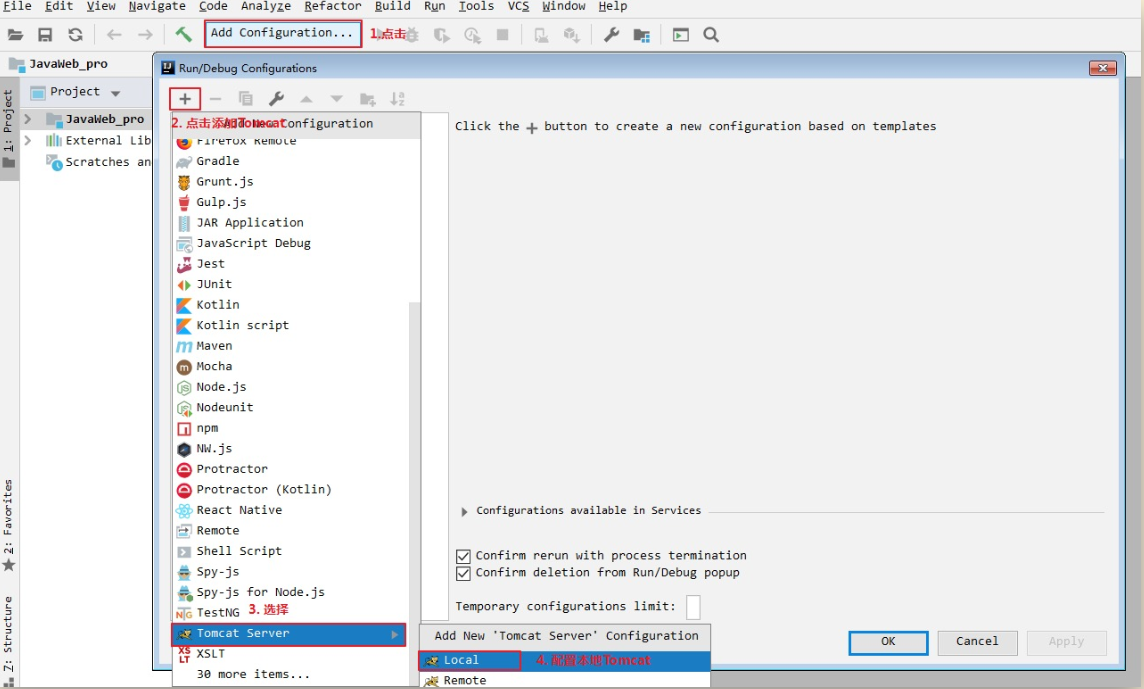This screenshot has height=689, width=1144.
Task: Click the Back navigation arrow
Action: tap(114, 34)
